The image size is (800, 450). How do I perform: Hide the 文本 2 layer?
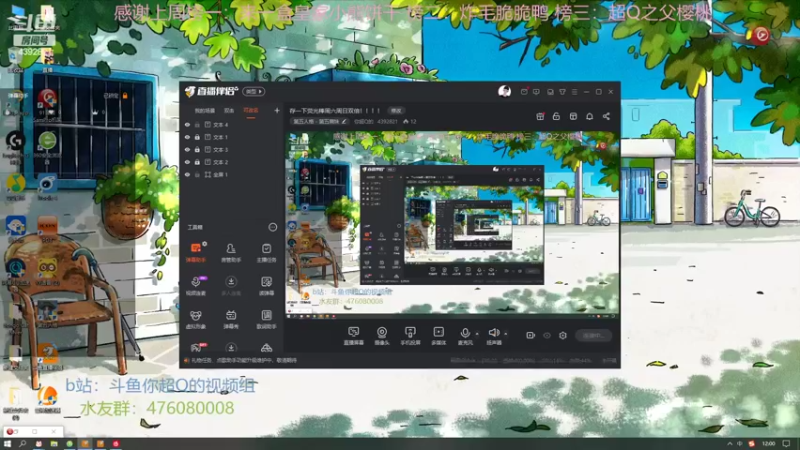(x=187, y=162)
